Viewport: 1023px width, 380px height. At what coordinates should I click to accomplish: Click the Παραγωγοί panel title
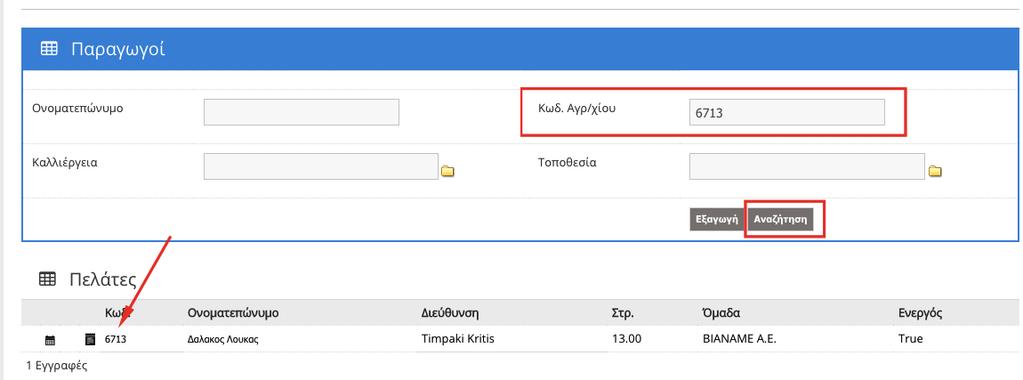coord(117,49)
